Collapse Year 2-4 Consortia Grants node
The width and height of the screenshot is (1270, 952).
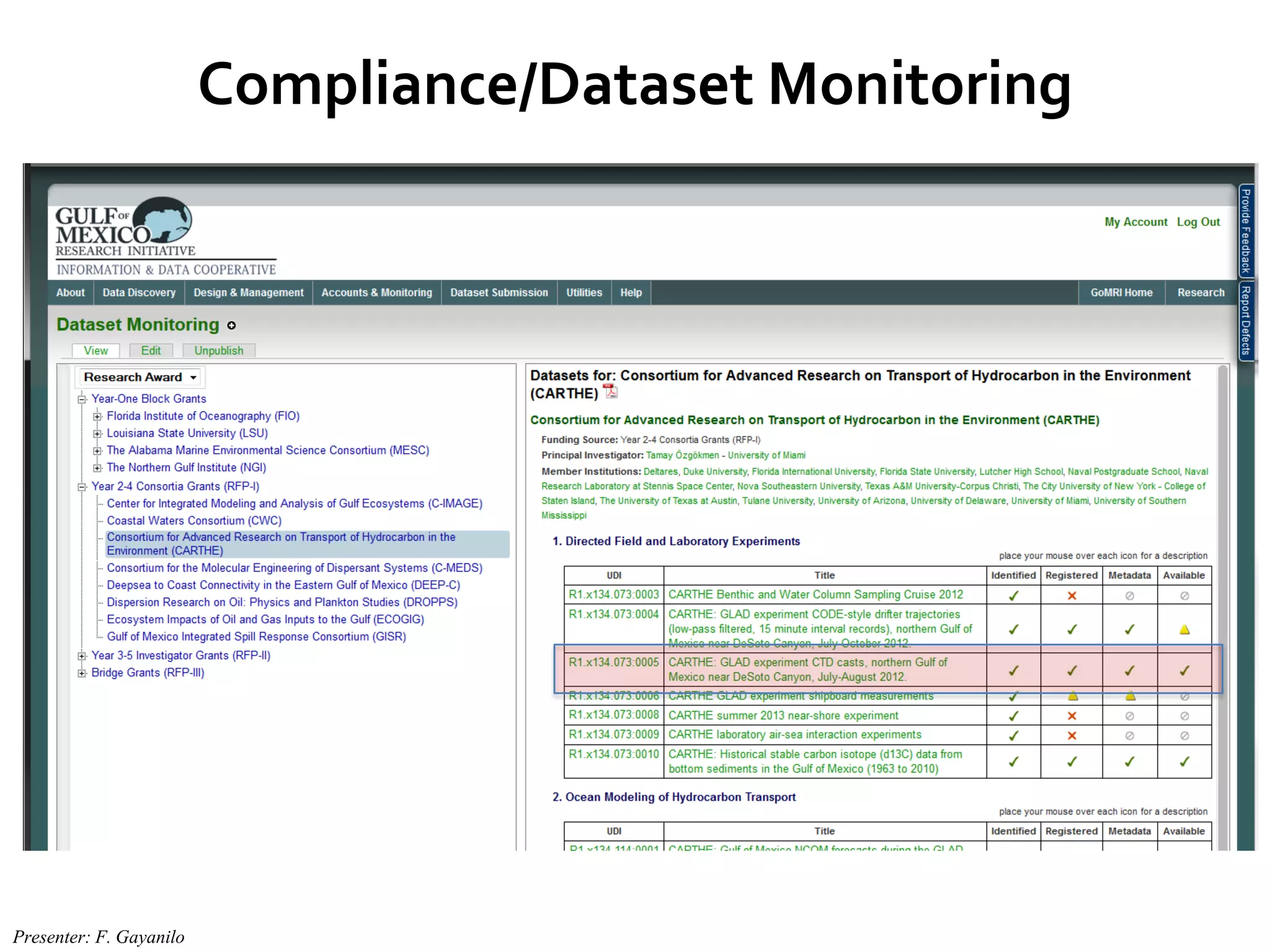82,487
